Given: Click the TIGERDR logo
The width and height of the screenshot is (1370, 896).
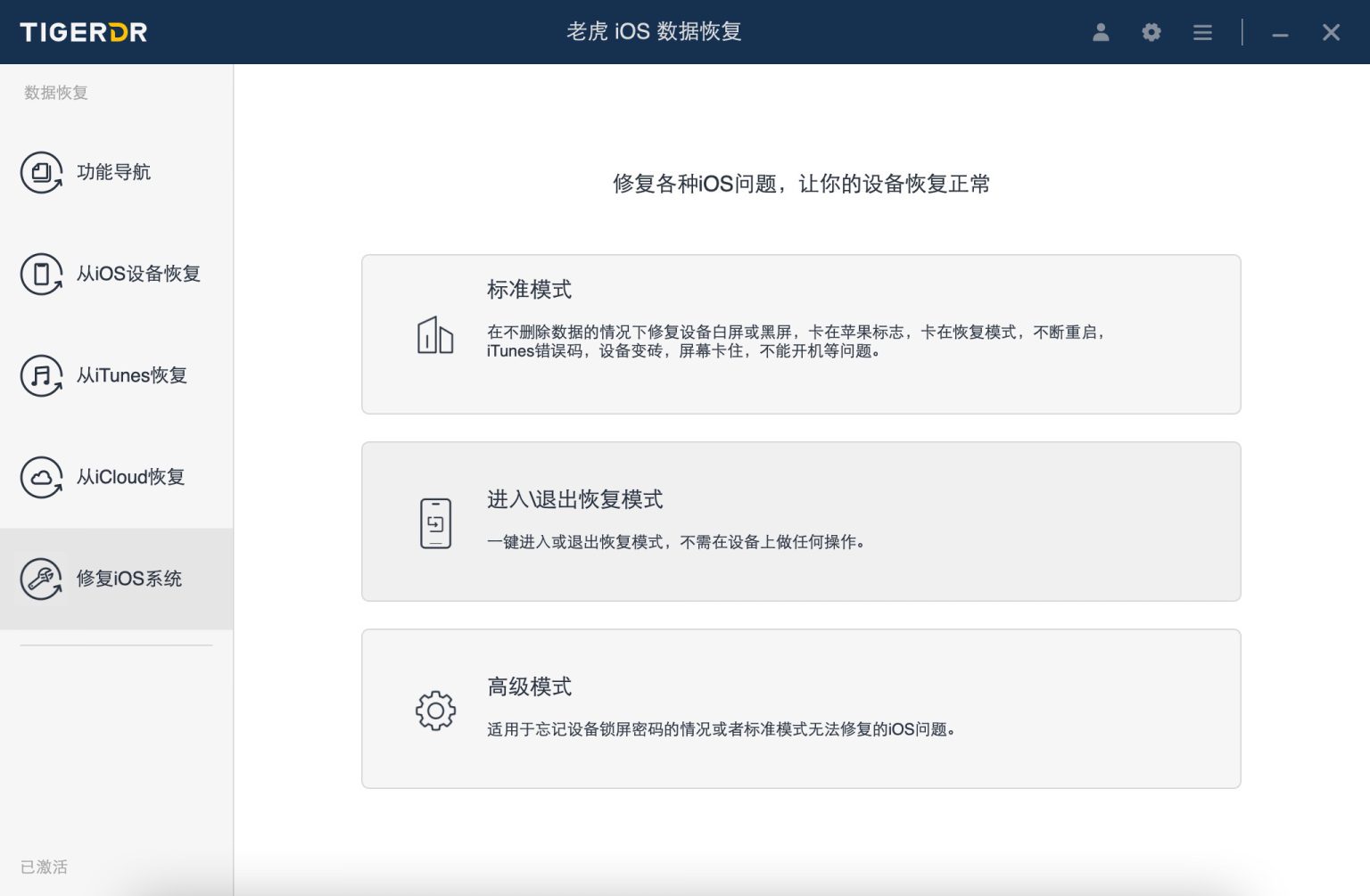Looking at the screenshot, I should click(x=84, y=33).
